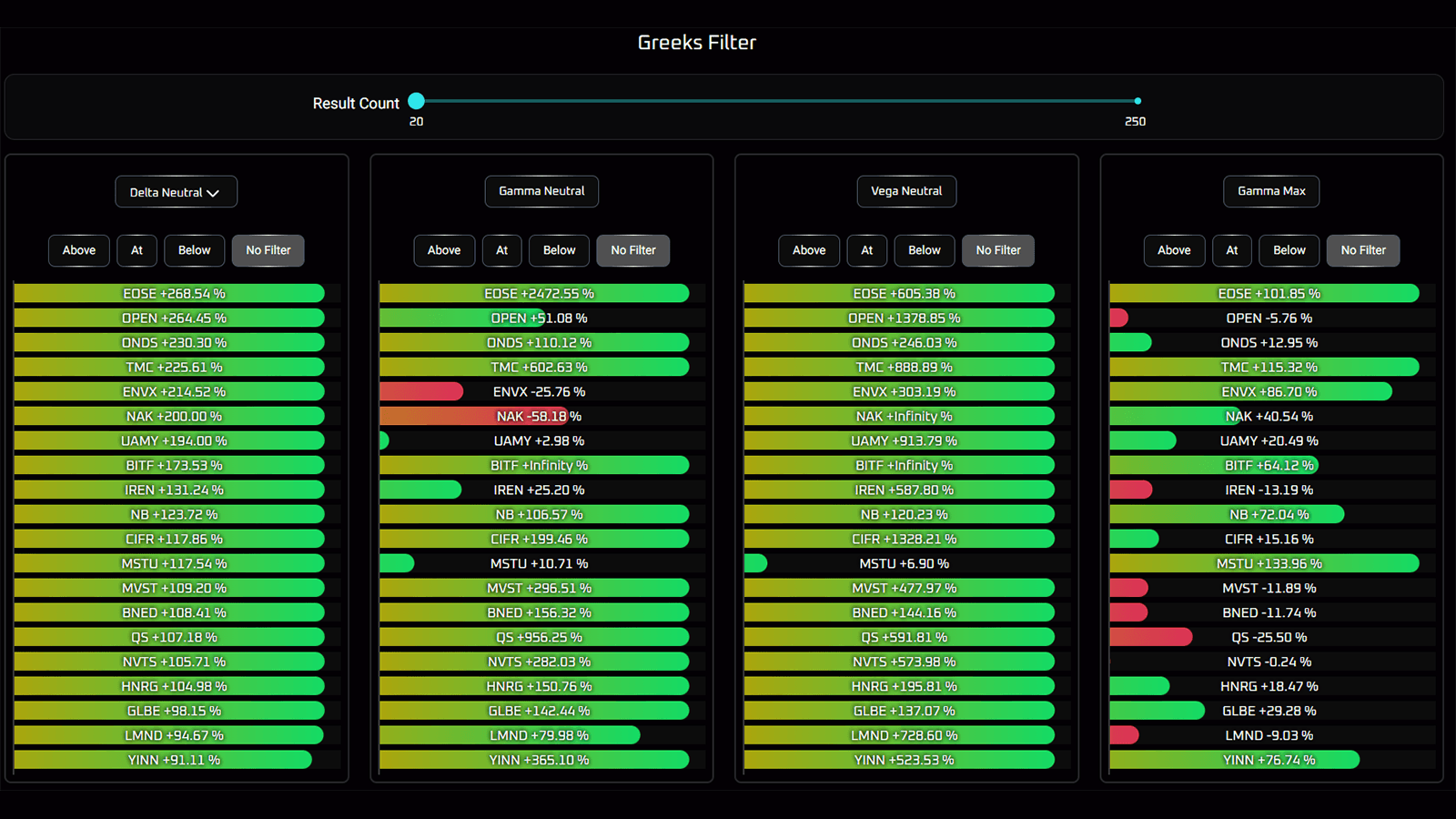1456x819 pixels.
Task: Select Below filter under Delta Neutral
Action: point(194,250)
